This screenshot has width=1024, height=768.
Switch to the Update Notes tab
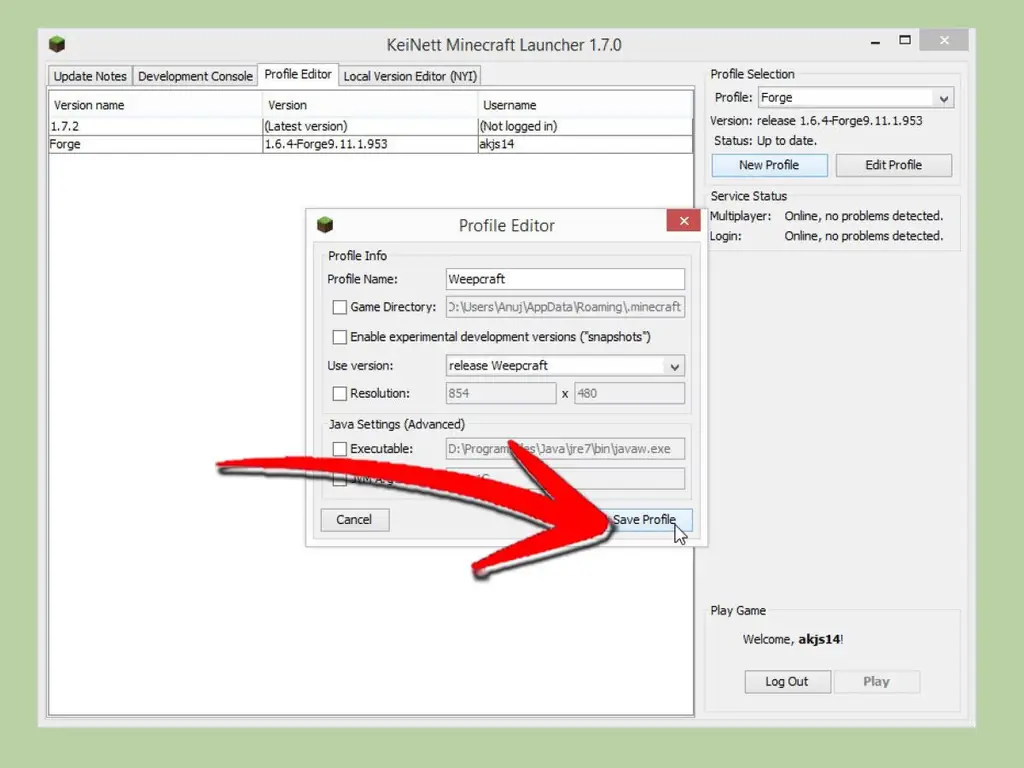tap(90, 76)
